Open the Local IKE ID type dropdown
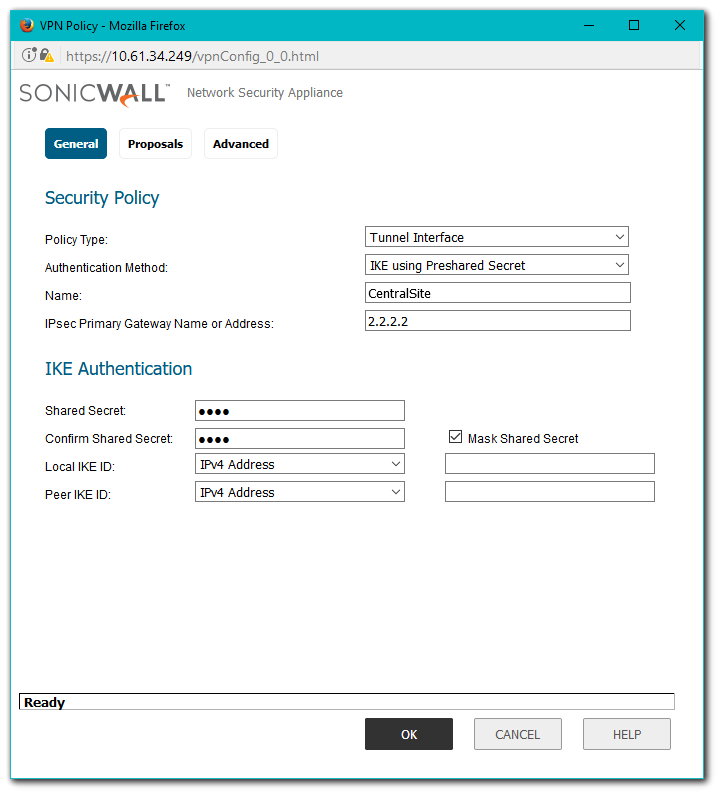Screen dimensions: 722x797 click(x=299, y=464)
